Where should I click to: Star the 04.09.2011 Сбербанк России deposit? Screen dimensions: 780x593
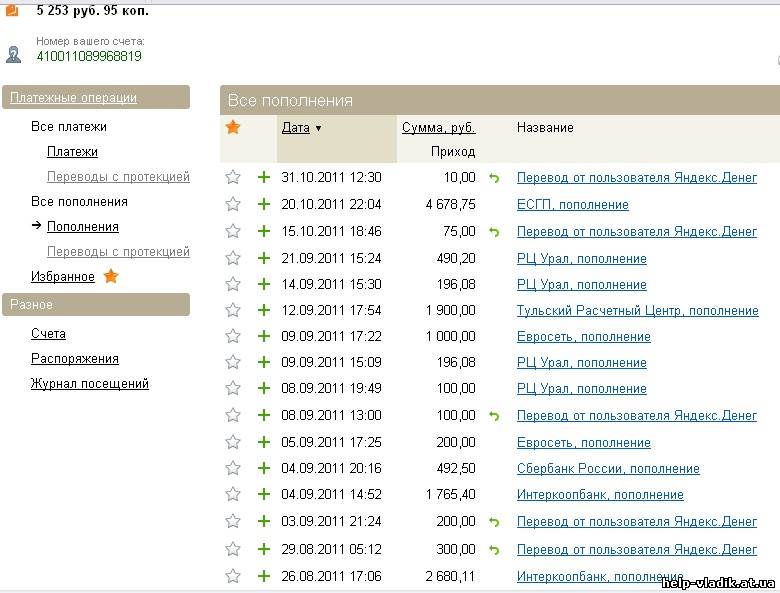pos(233,468)
